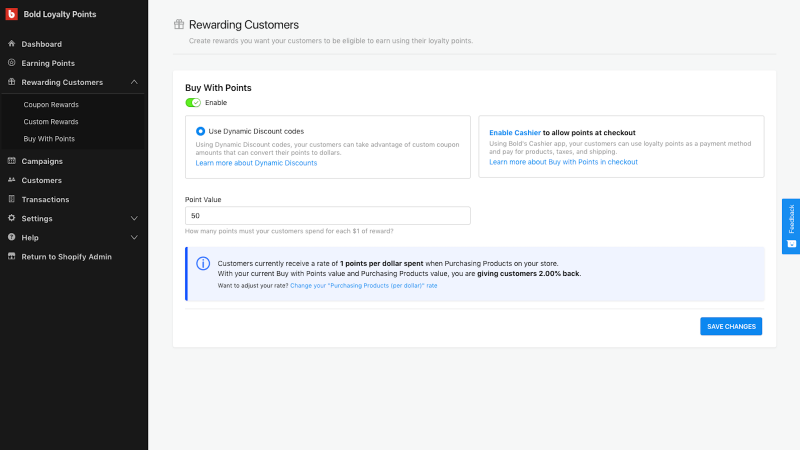Image resolution: width=800 pixels, height=450 pixels.
Task: Click the Buy With Points heading
Action: click(218, 88)
